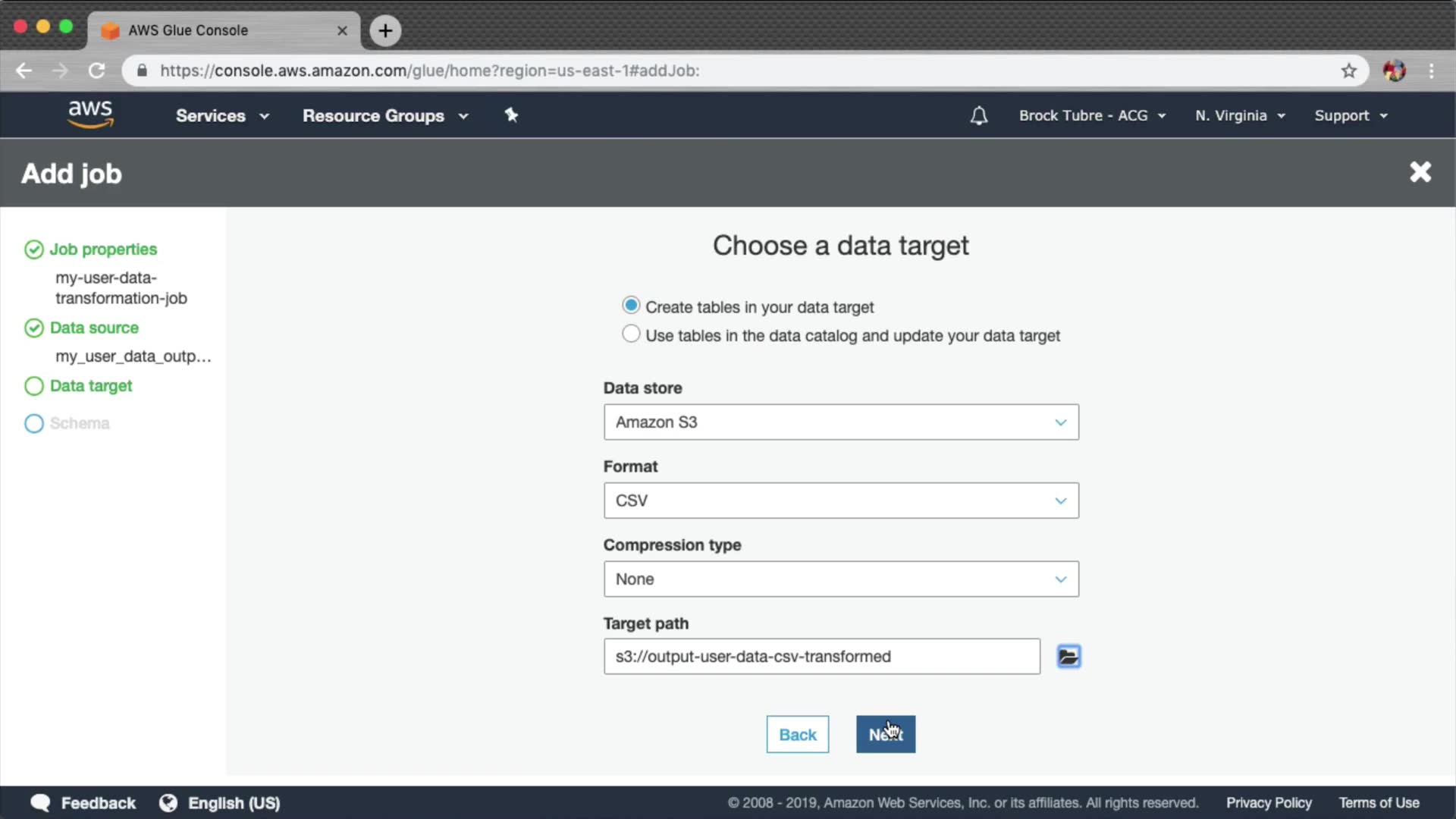
Task: Open the Resource Groups menu
Action: coord(384,116)
